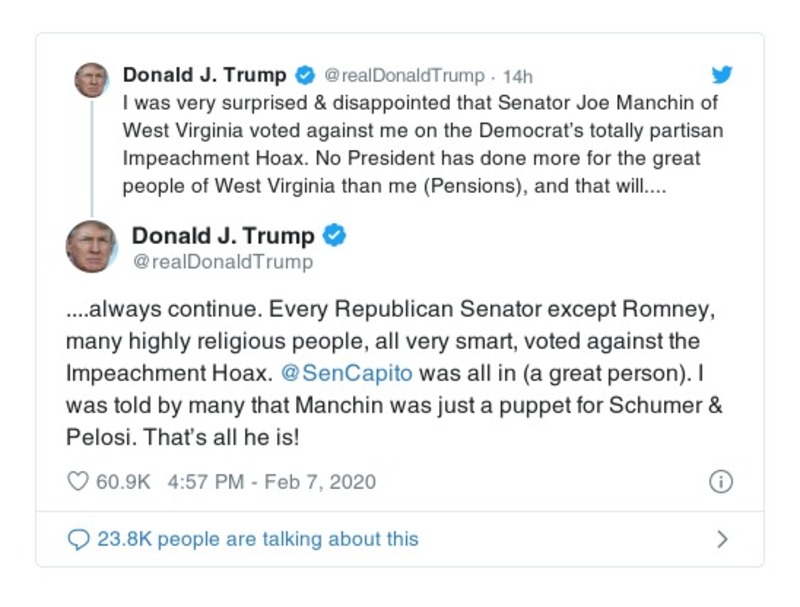Image resolution: width=800 pixels, height=607 pixels.
Task: Click the 60.9K likes count
Action: click(122, 482)
